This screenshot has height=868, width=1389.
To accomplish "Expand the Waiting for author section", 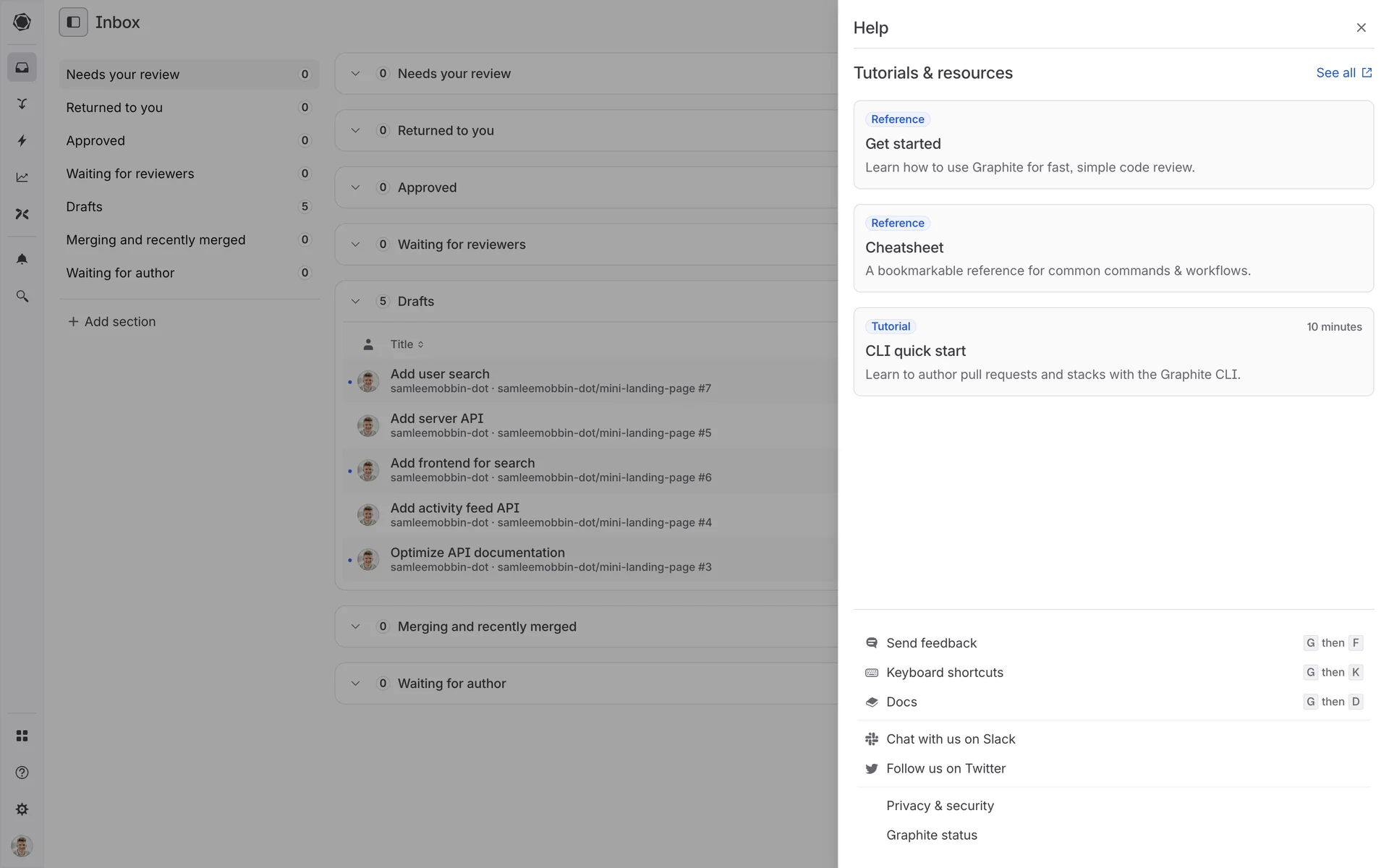I will [x=355, y=684].
